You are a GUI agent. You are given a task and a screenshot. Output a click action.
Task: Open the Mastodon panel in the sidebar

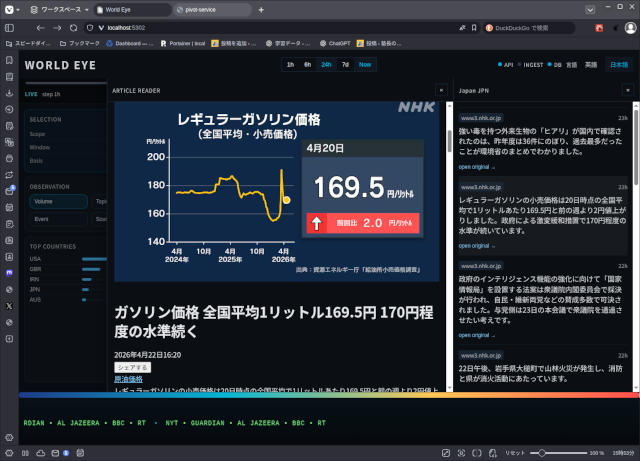pyautogui.click(x=9, y=271)
